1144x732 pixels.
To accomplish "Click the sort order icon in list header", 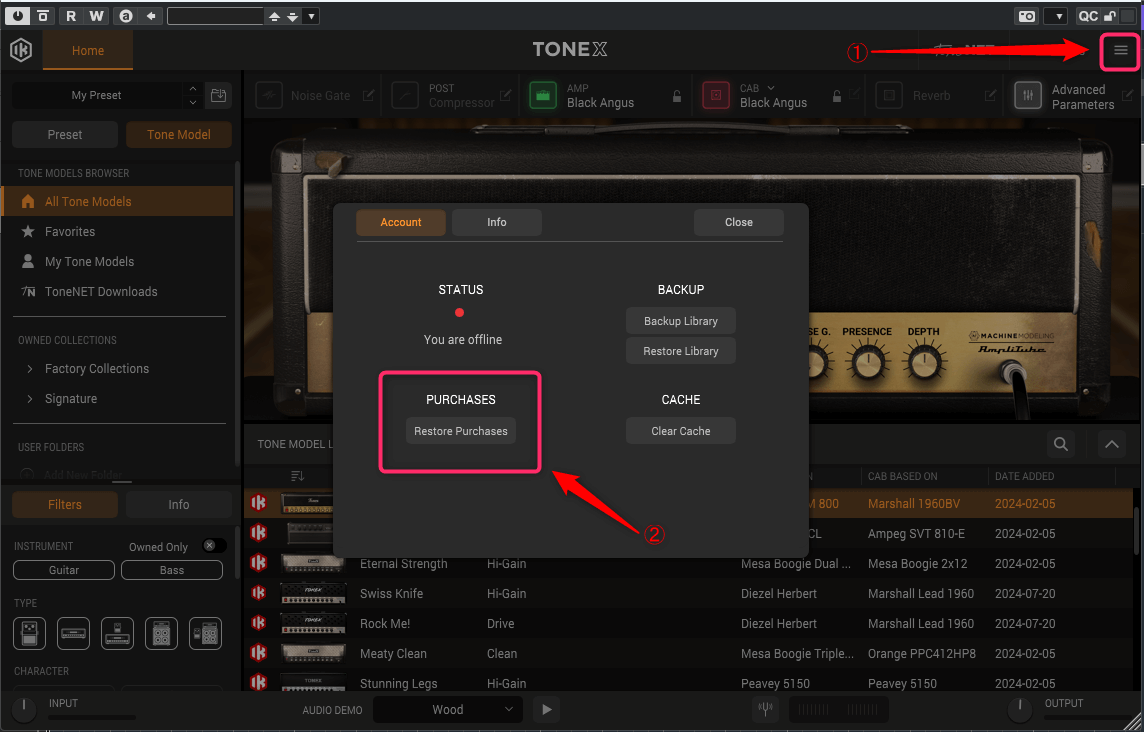I will pyautogui.click(x=297, y=476).
